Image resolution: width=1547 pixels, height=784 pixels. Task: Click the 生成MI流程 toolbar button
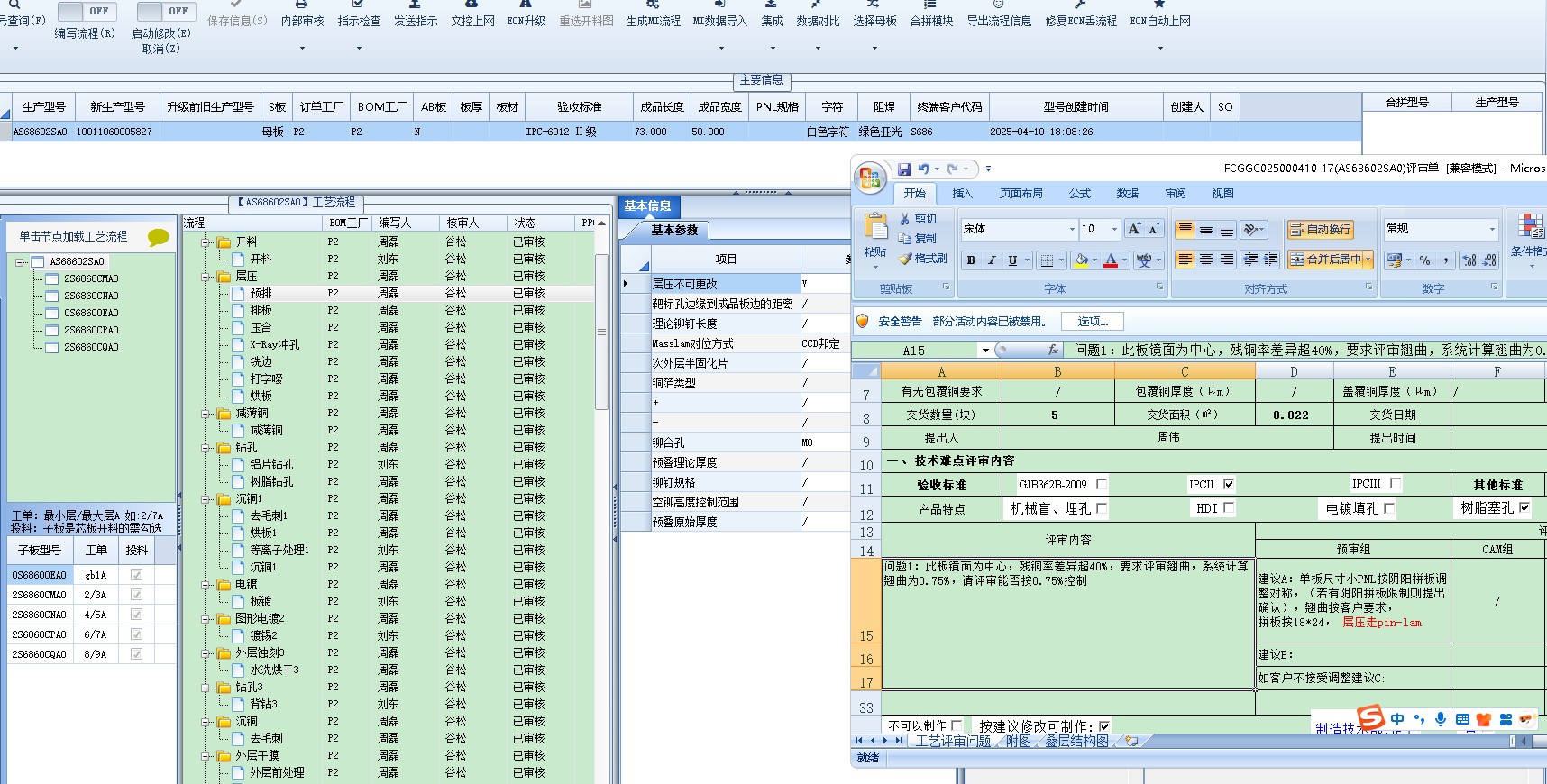pyautogui.click(x=654, y=14)
